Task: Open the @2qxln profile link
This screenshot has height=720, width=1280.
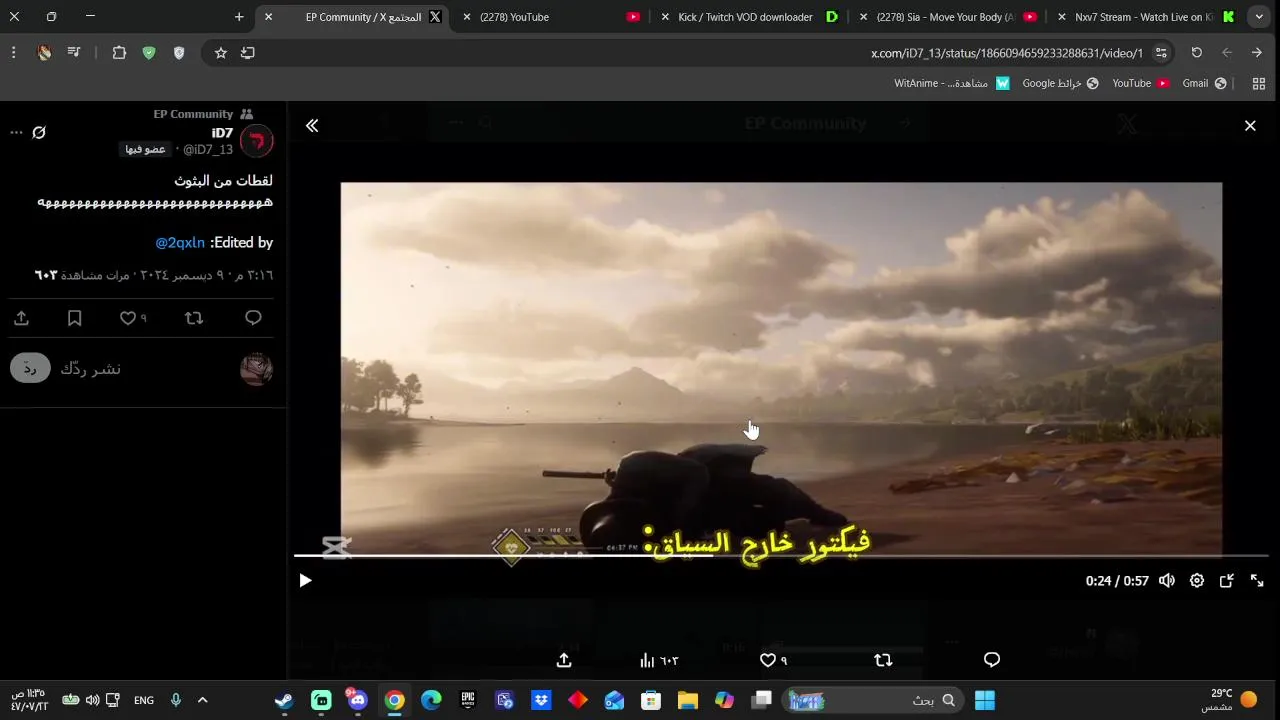Action: point(180,243)
